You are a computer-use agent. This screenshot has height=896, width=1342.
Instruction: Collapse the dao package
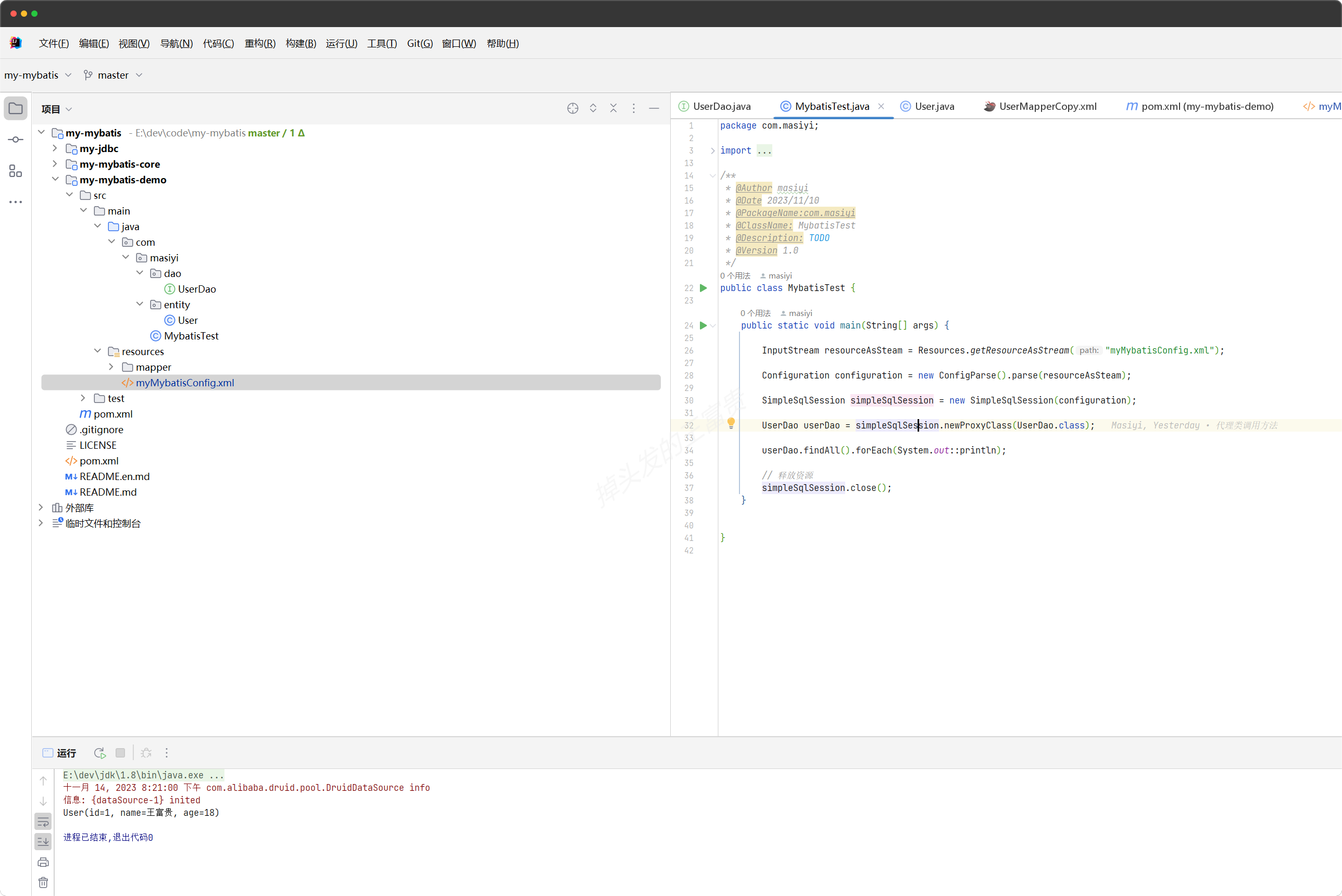coord(140,273)
